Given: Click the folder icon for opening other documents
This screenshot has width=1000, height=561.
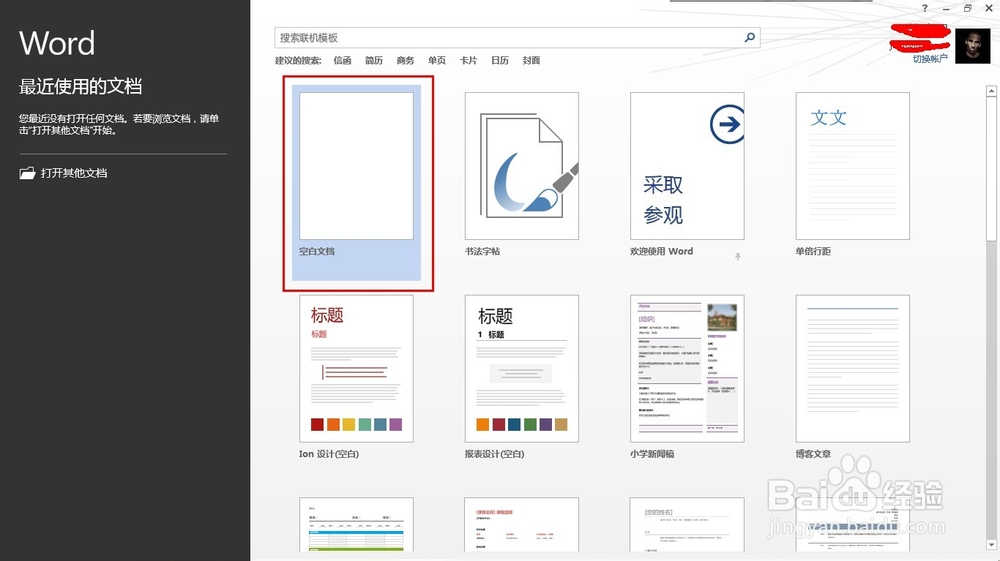Looking at the screenshot, I should click(27, 173).
